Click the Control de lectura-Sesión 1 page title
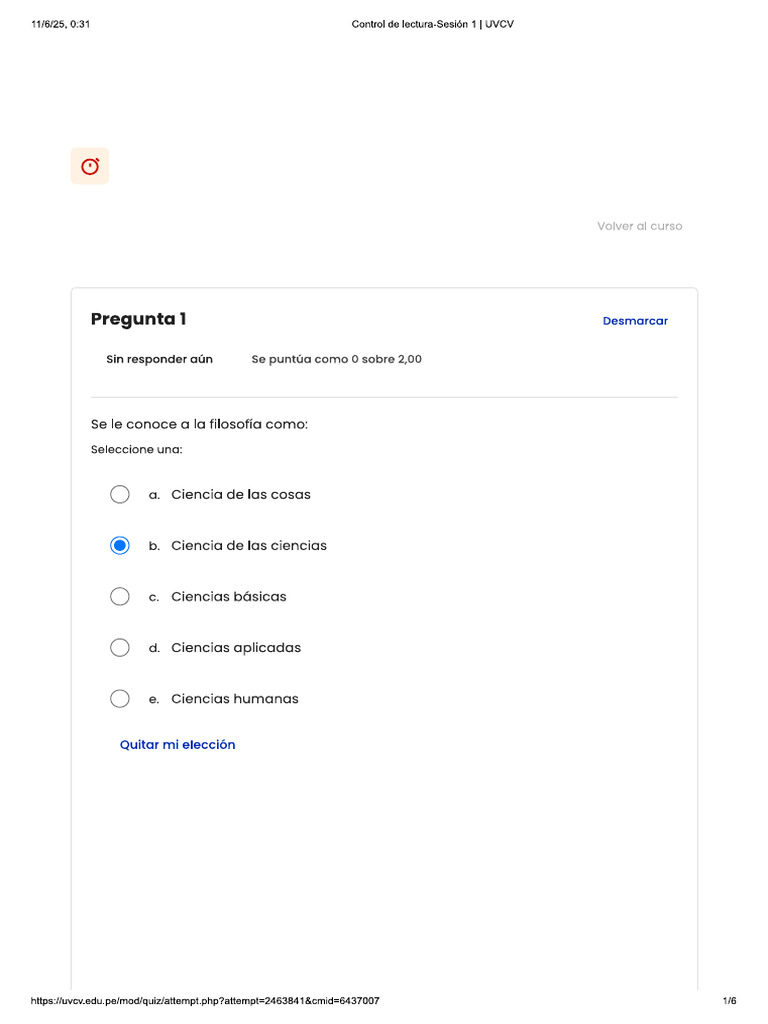Screen dimensions: 768x1024 (x=432, y=24)
